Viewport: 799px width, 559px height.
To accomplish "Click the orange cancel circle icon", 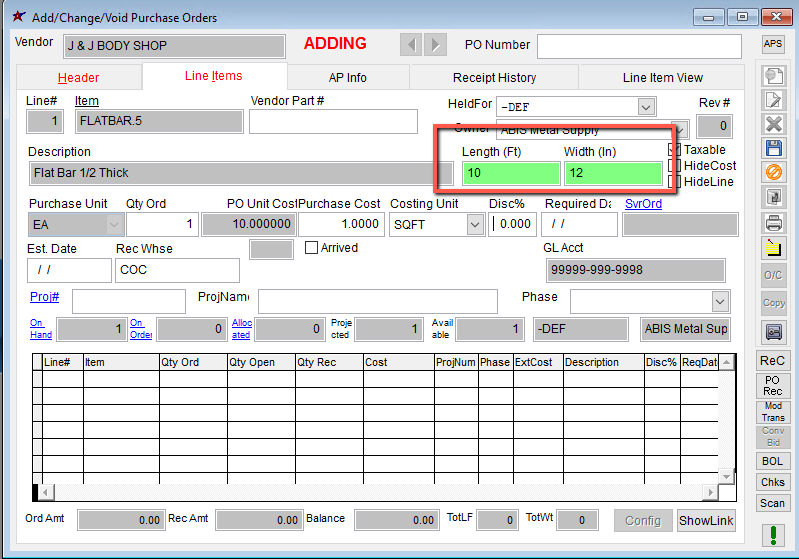I will (773, 173).
